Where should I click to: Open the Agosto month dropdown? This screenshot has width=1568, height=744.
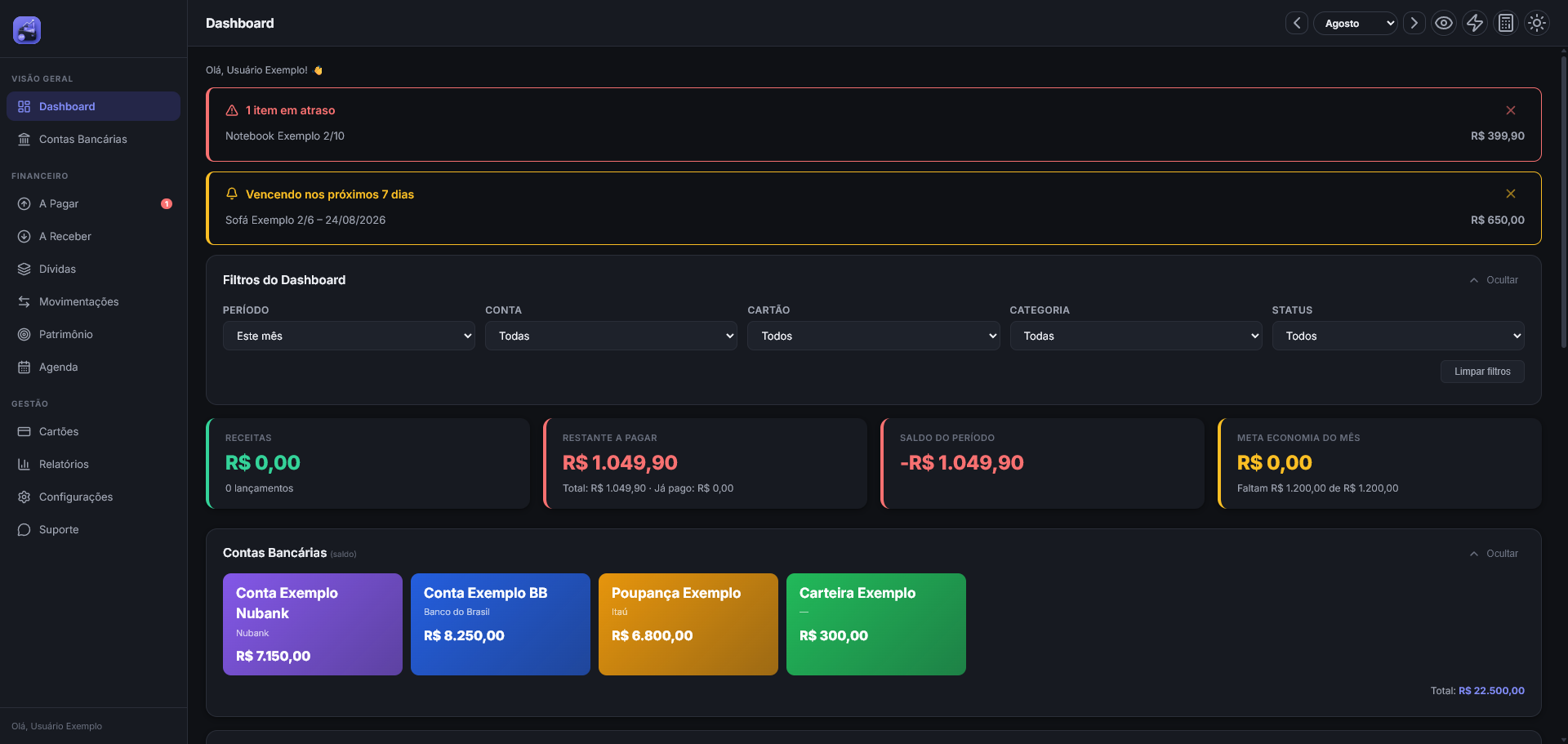(1356, 23)
